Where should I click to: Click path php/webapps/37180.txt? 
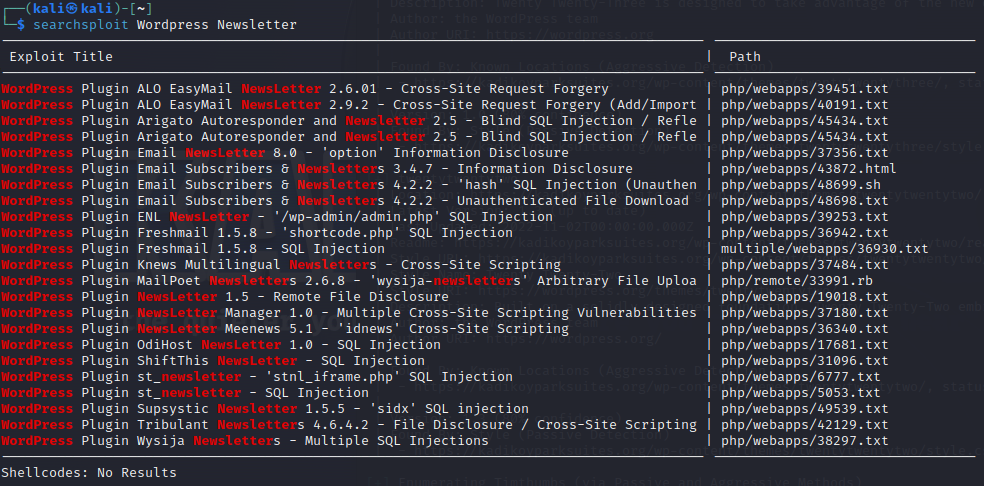click(x=805, y=313)
